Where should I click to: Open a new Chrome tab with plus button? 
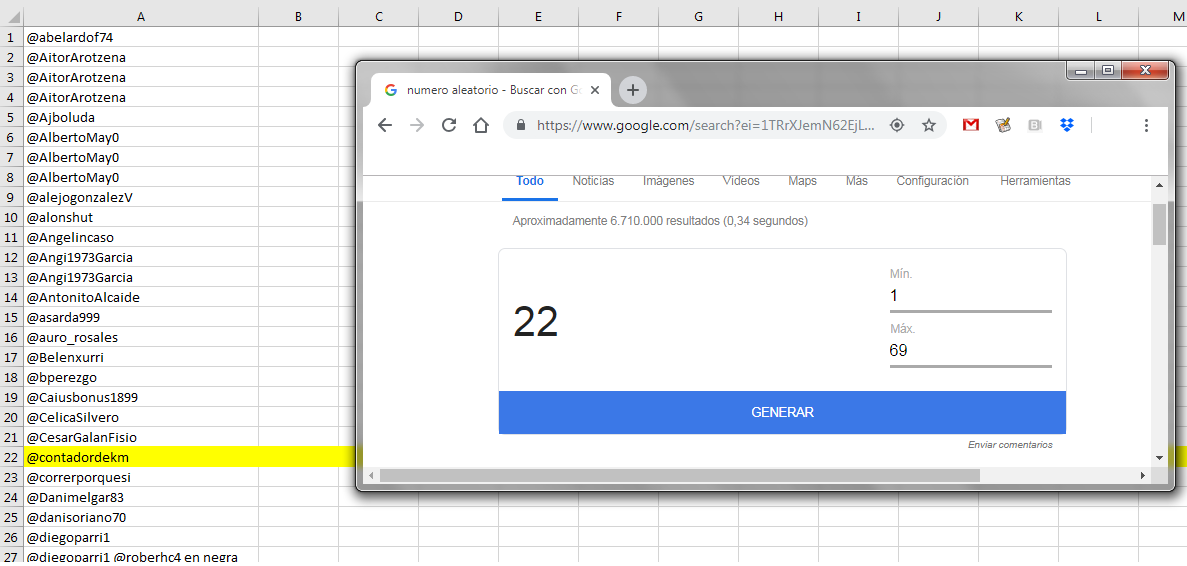coord(633,91)
